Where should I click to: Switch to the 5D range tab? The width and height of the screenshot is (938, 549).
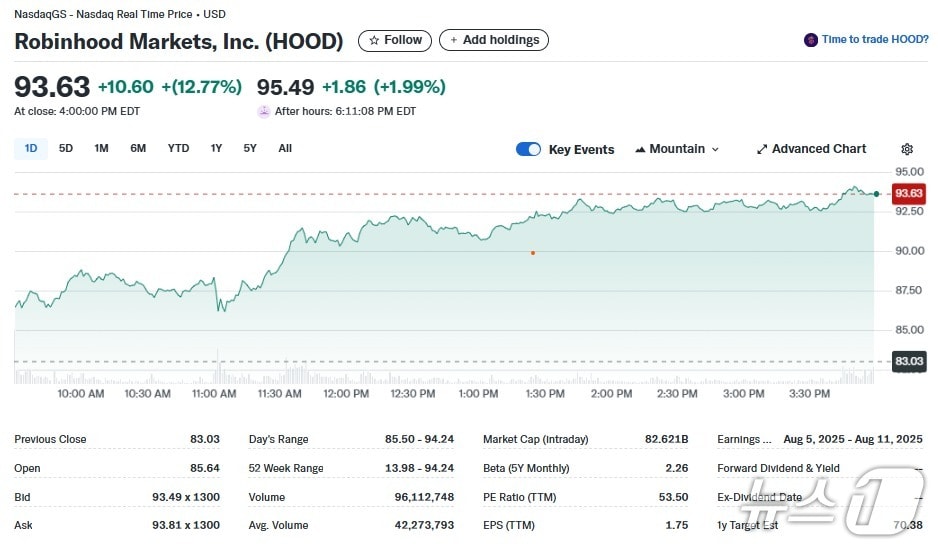[x=66, y=148]
